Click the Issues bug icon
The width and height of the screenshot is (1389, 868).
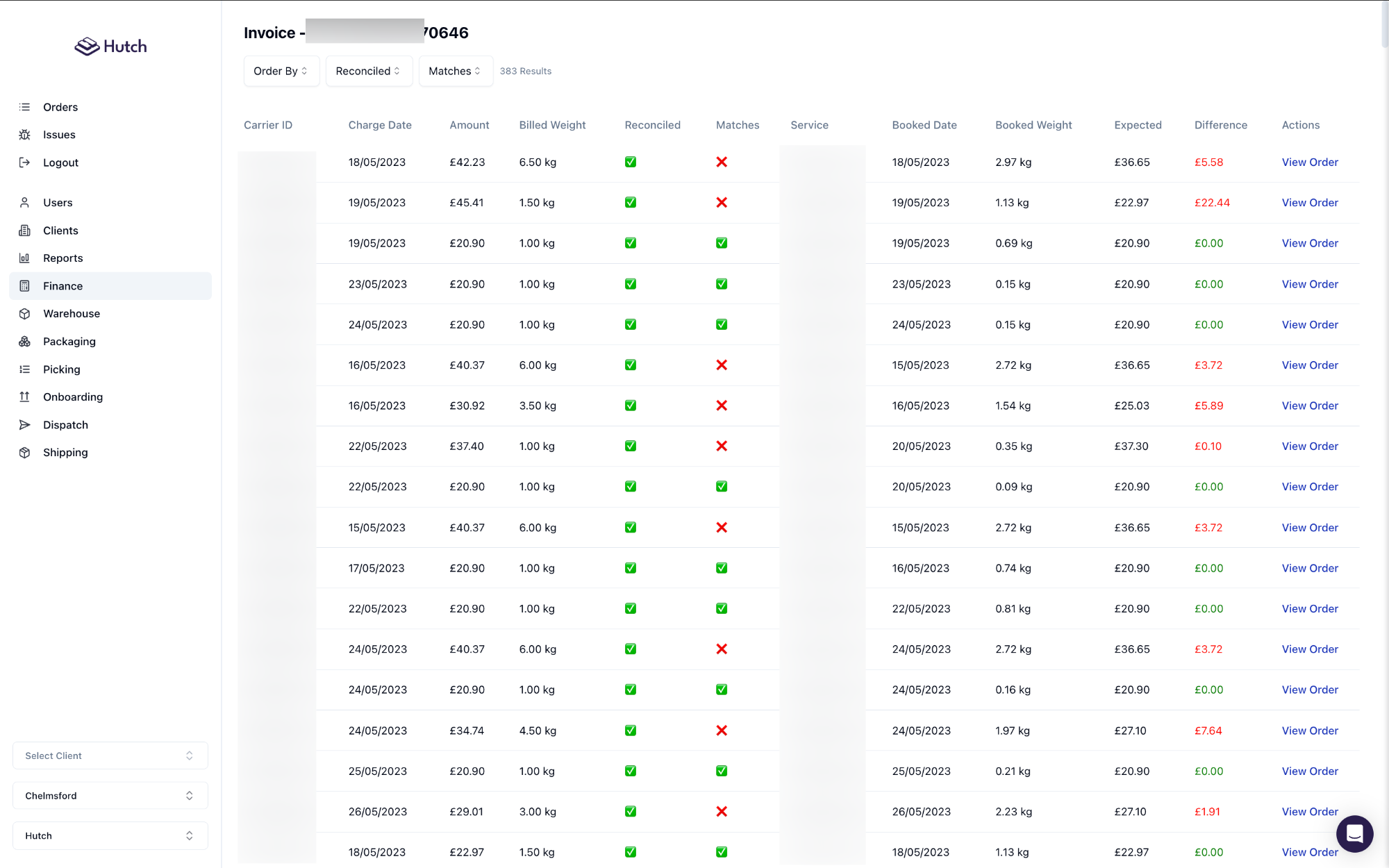(24, 135)
